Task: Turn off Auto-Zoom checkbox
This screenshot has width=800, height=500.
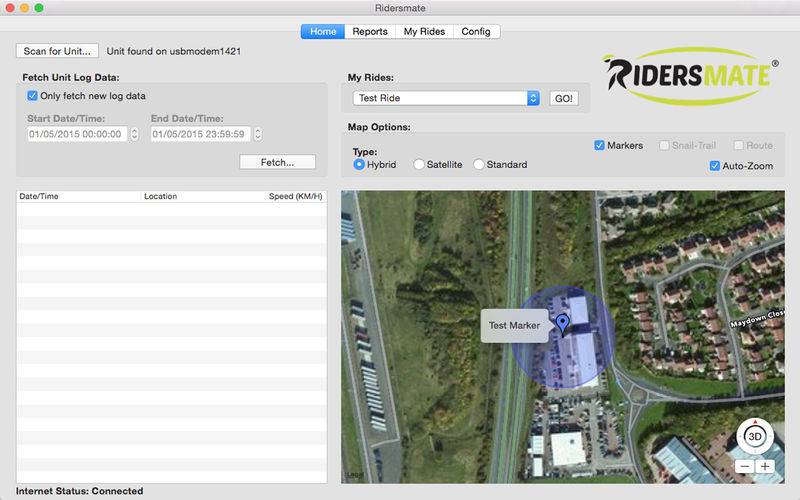Action: [715, 166]
